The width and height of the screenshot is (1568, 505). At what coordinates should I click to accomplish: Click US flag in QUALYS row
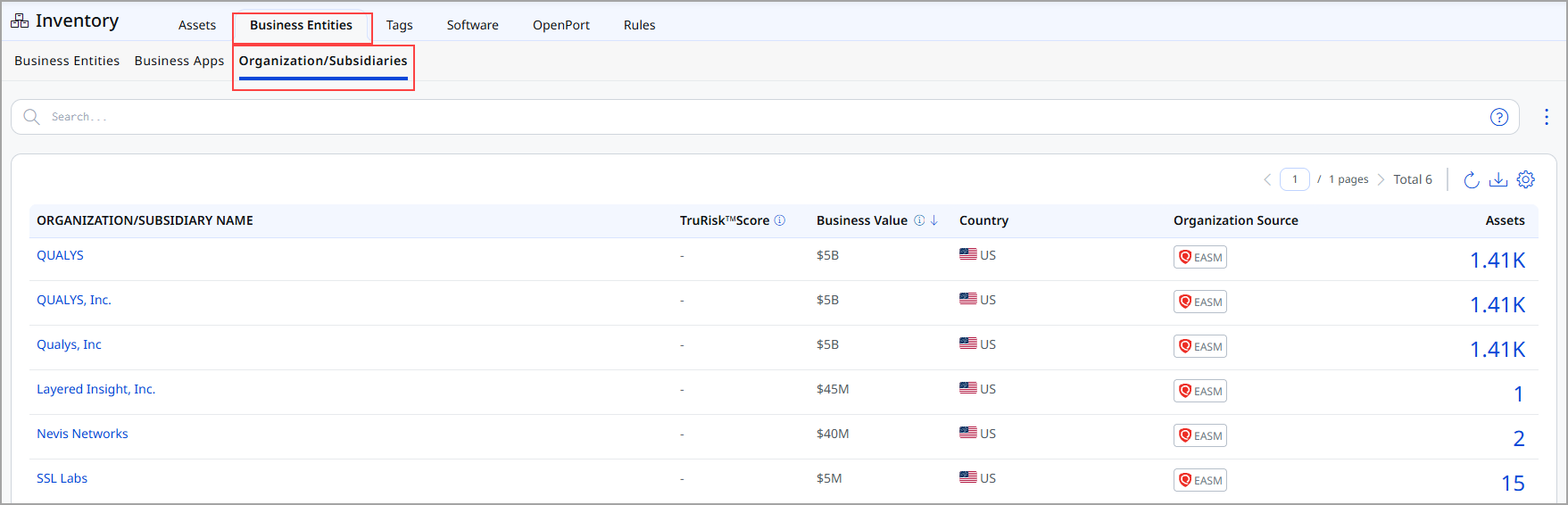(967, 254)
